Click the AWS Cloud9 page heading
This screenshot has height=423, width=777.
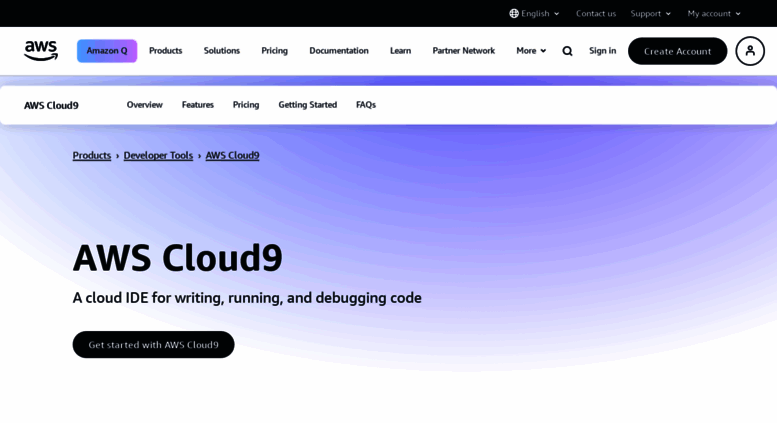click(x=178, y=258)
